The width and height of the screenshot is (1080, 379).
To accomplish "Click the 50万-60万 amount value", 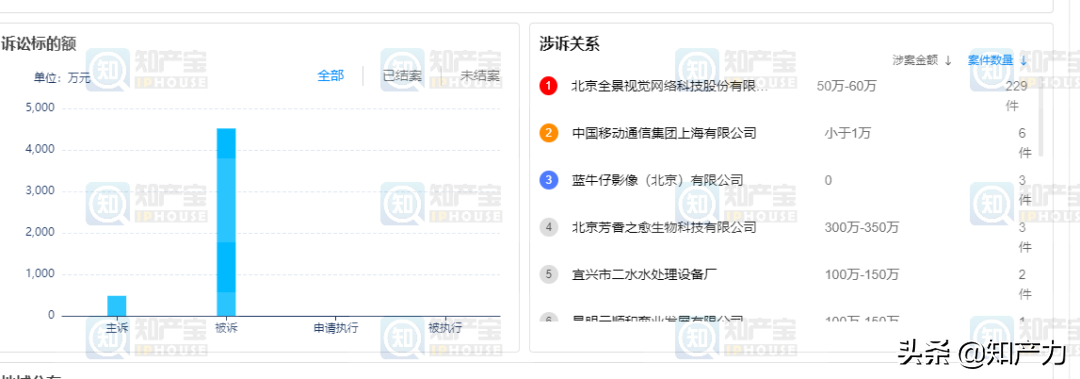I will pos(847,86).
